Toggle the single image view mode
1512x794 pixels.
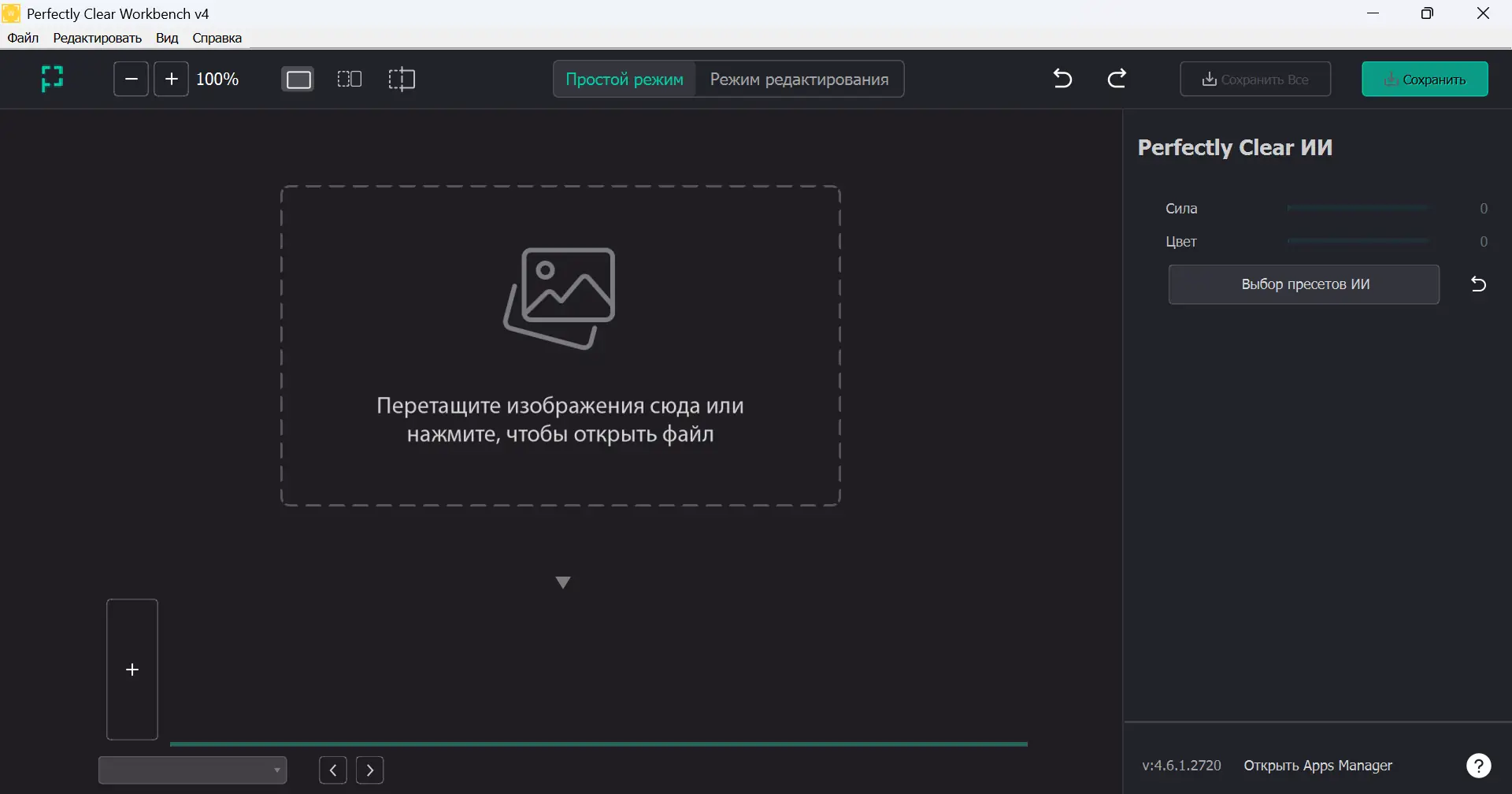click(298, 79)
